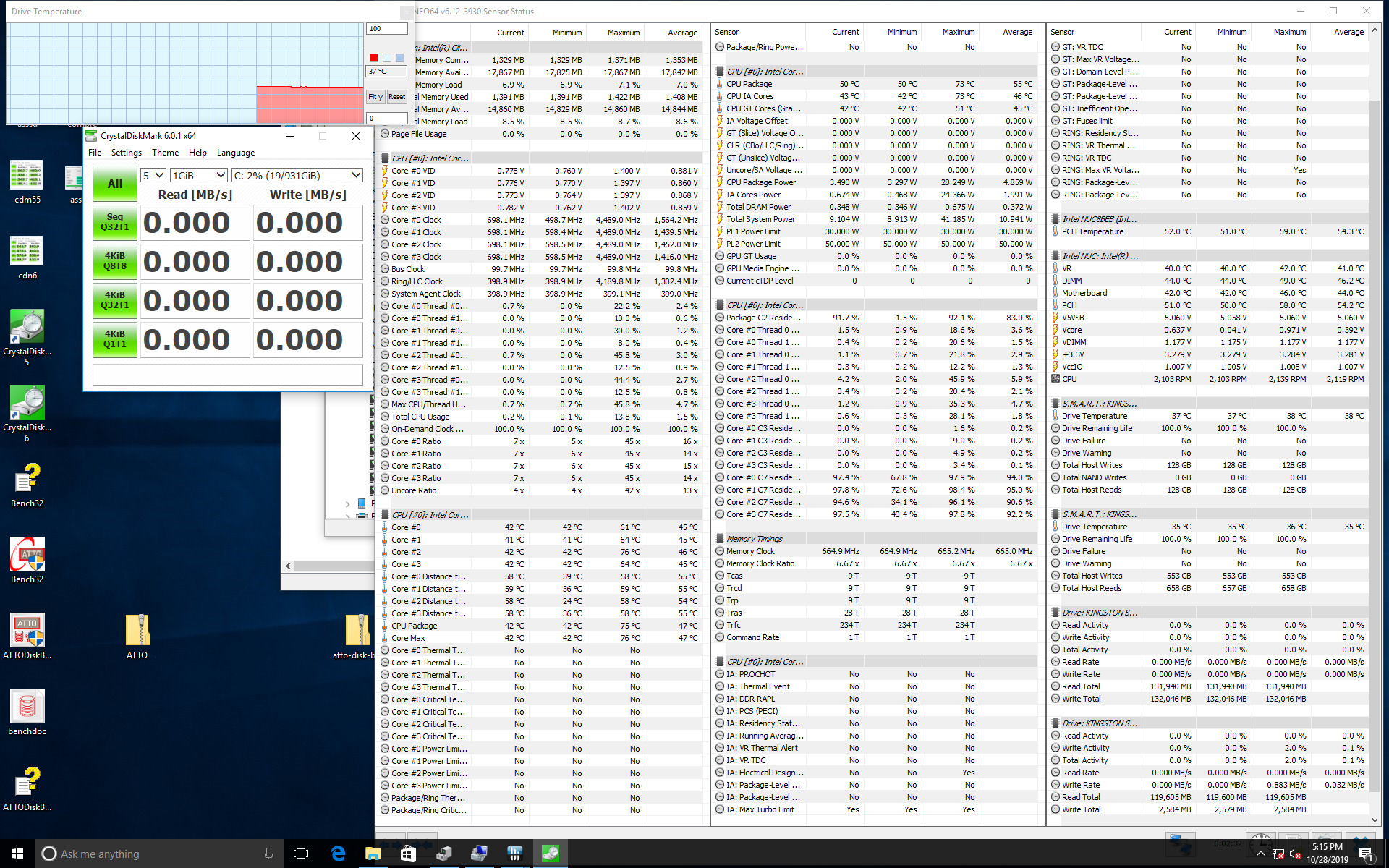Launch Microsoft Edge from the taskbar

click(338, 854)
